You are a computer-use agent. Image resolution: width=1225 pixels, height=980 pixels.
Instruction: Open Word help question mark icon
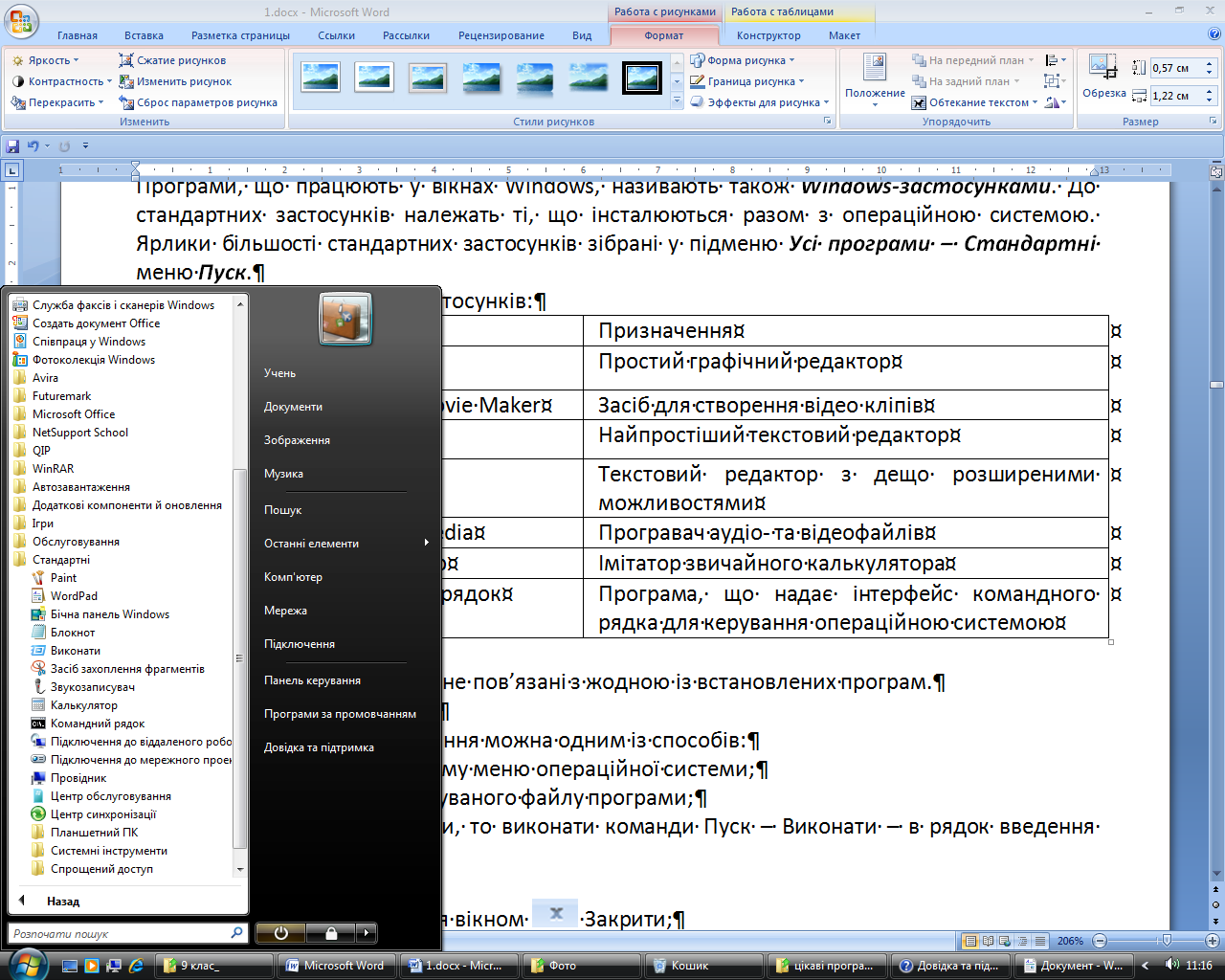[x=1214, y=33]
